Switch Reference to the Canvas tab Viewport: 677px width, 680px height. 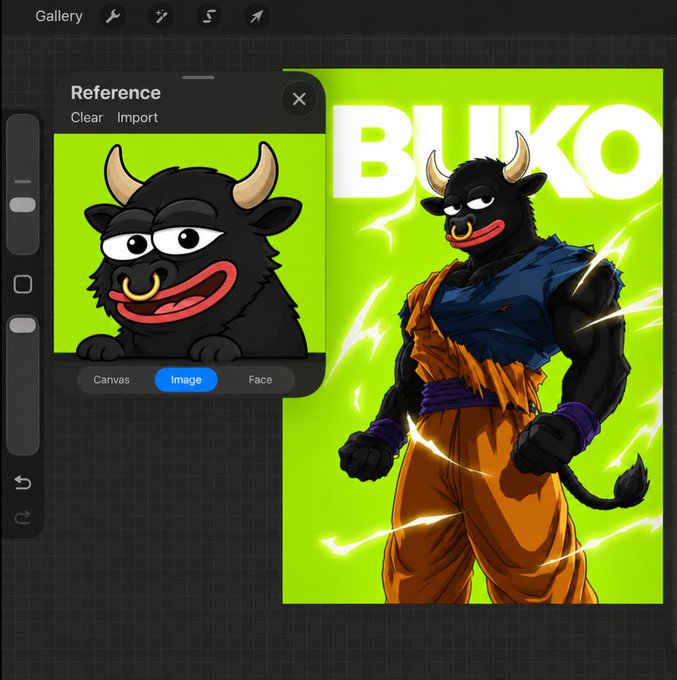111,380
